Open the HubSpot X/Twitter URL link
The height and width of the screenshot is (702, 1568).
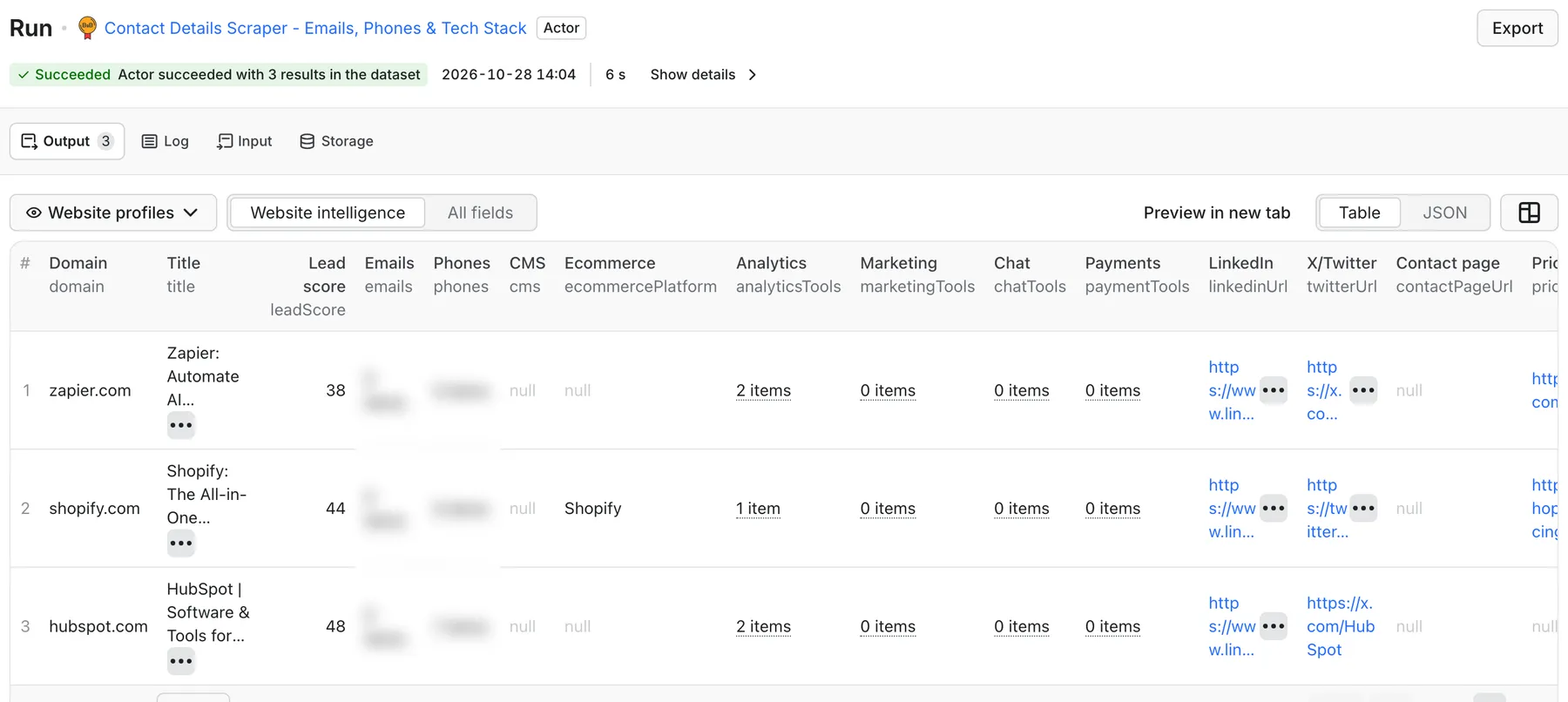(1341, 626)
